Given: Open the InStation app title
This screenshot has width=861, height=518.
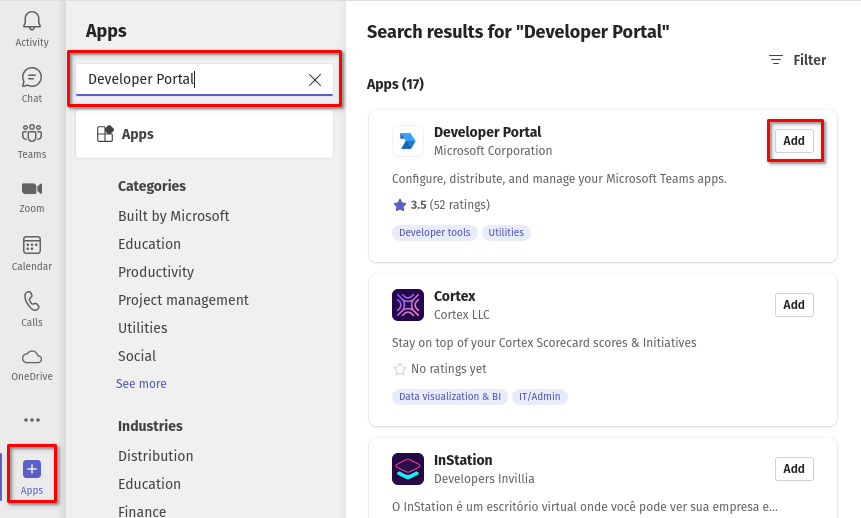Looking at the screenshot, I should (463, 460).
